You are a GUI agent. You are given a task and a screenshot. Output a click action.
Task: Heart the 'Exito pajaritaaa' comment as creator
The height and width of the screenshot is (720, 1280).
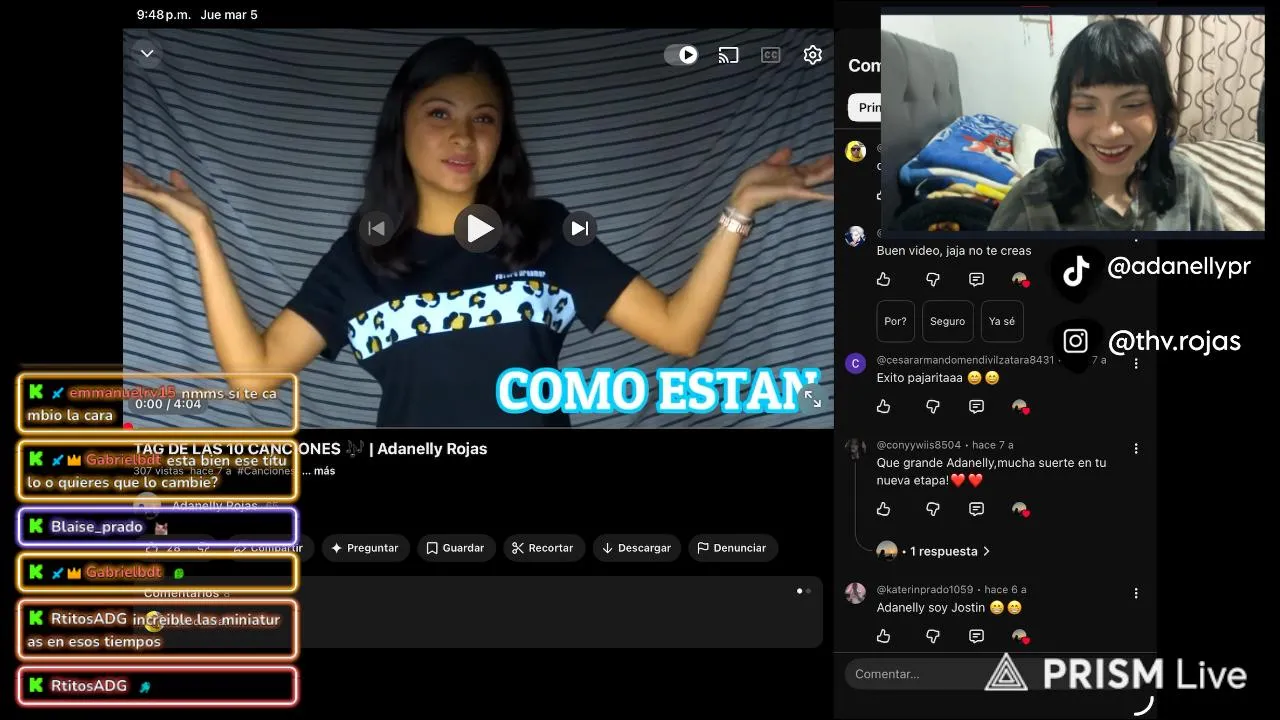[1020, 407]
